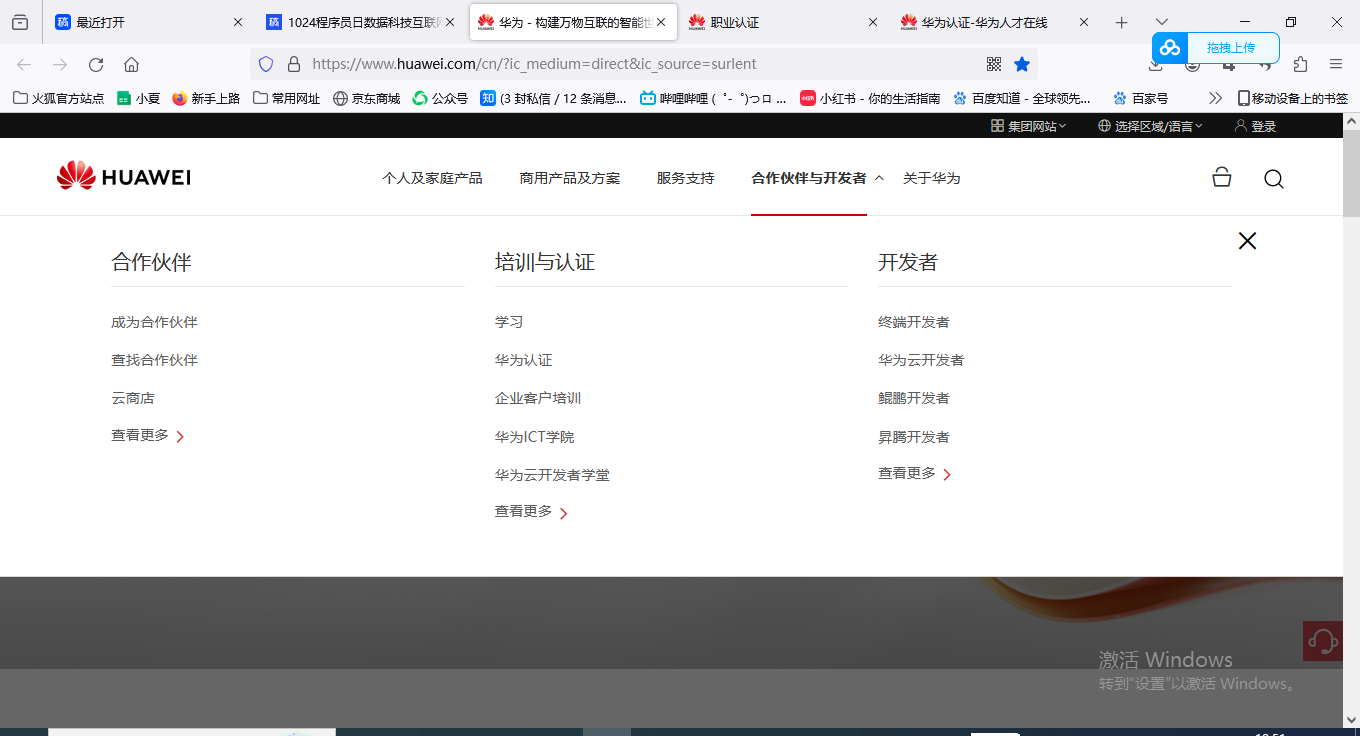Click 查找合作伙伴 link
This screenshot has width=1360, height=736.
coord(154,360)
